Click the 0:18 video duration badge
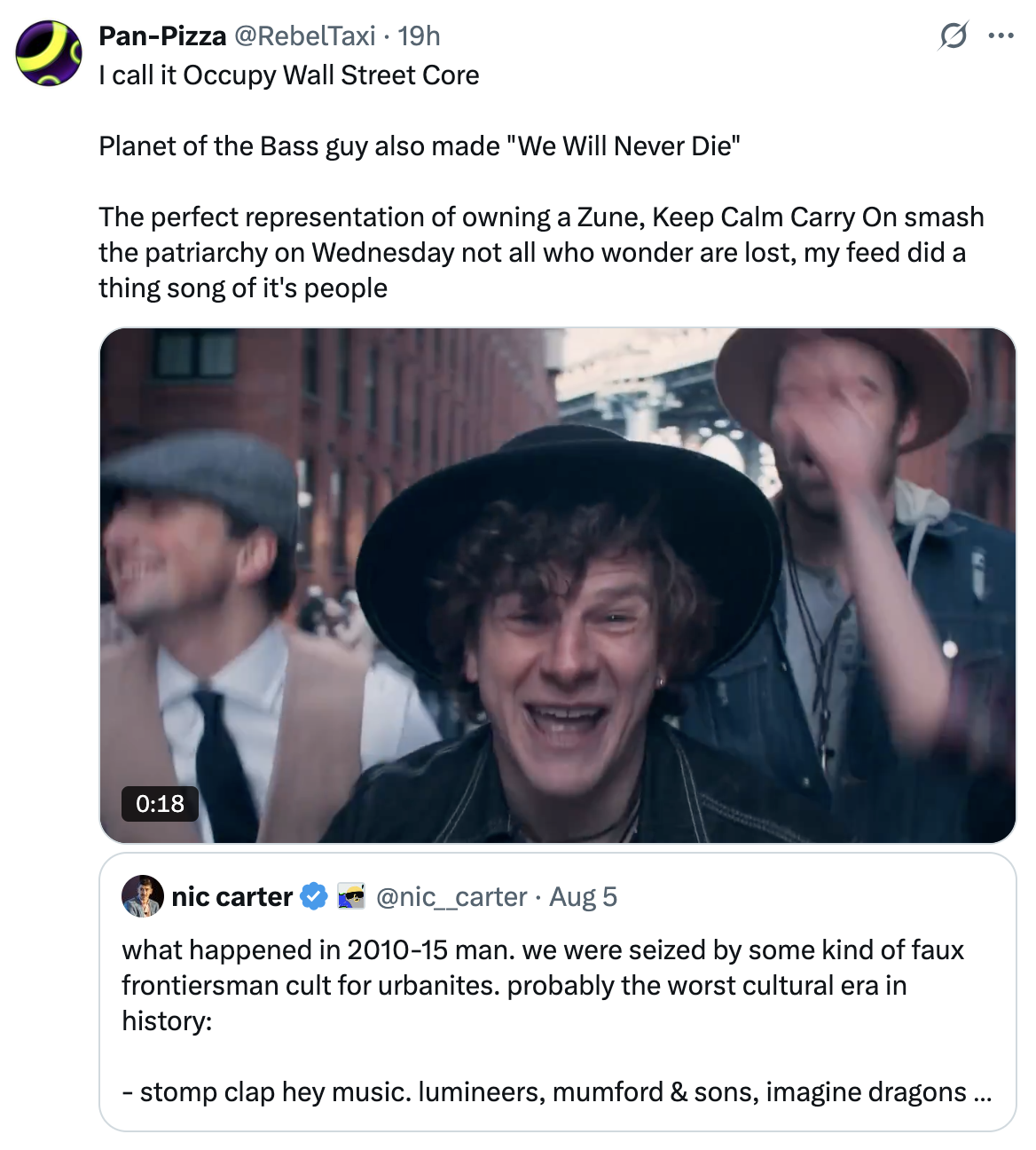Screen dimensions: 1036x1150 click(161, 804)
